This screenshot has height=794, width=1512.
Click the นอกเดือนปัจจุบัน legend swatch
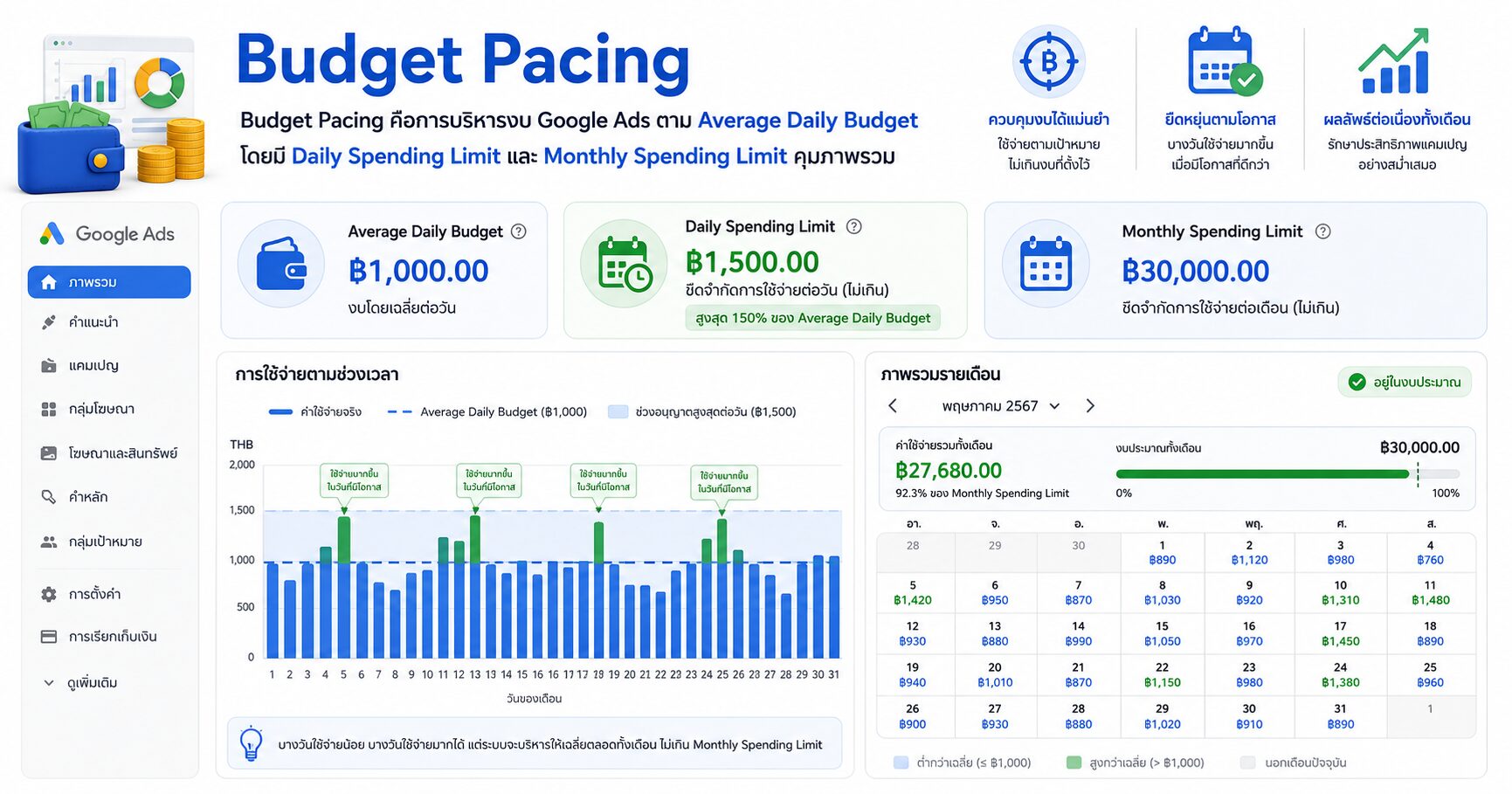(1248, 763)
